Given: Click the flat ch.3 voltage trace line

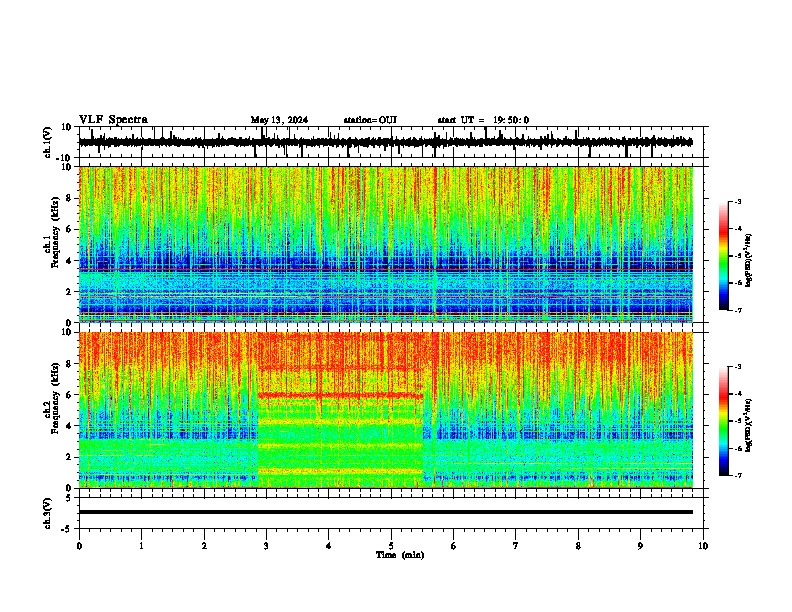Looking at the screenshot, I should (x=385, y=512).
